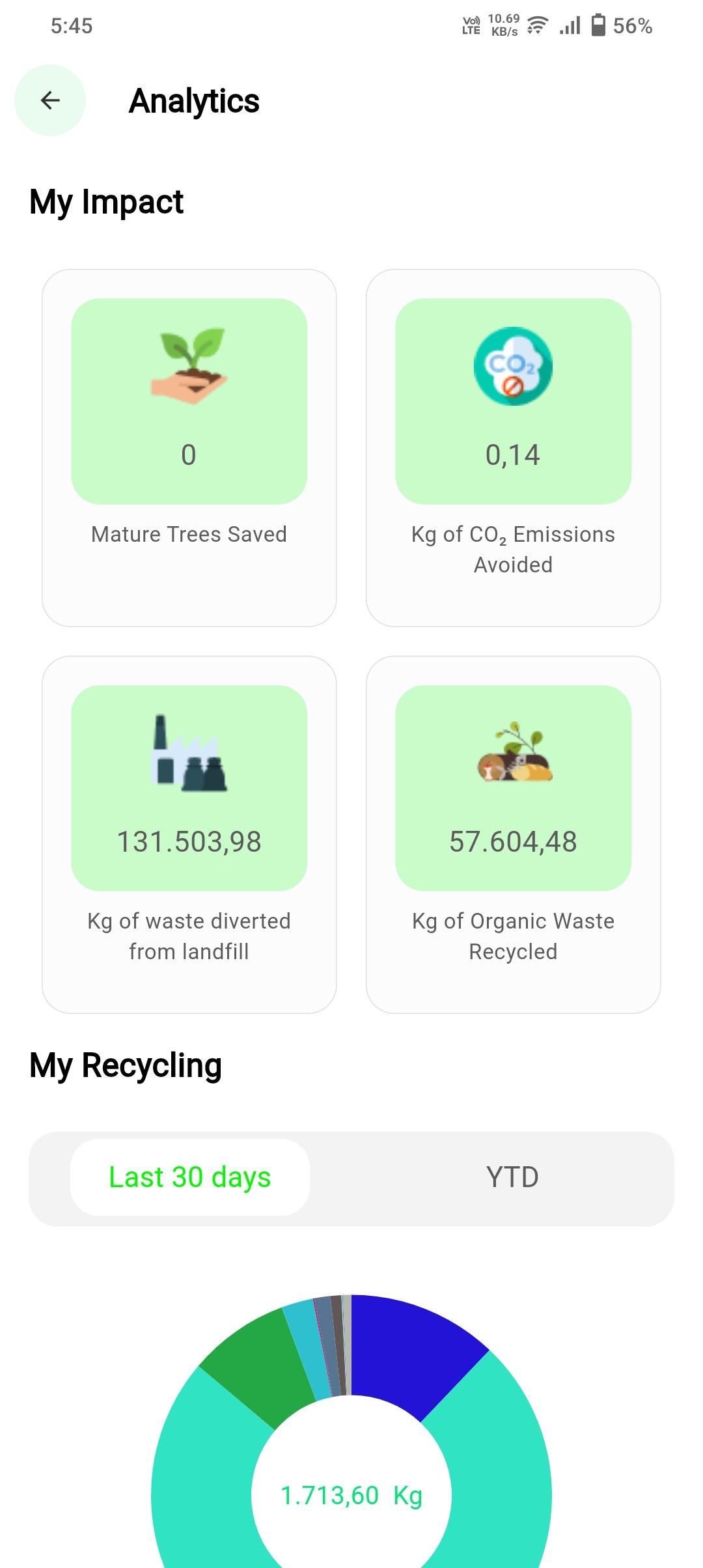
Task: Tap the cellular signal bars icon
Action: pos(570,26)
